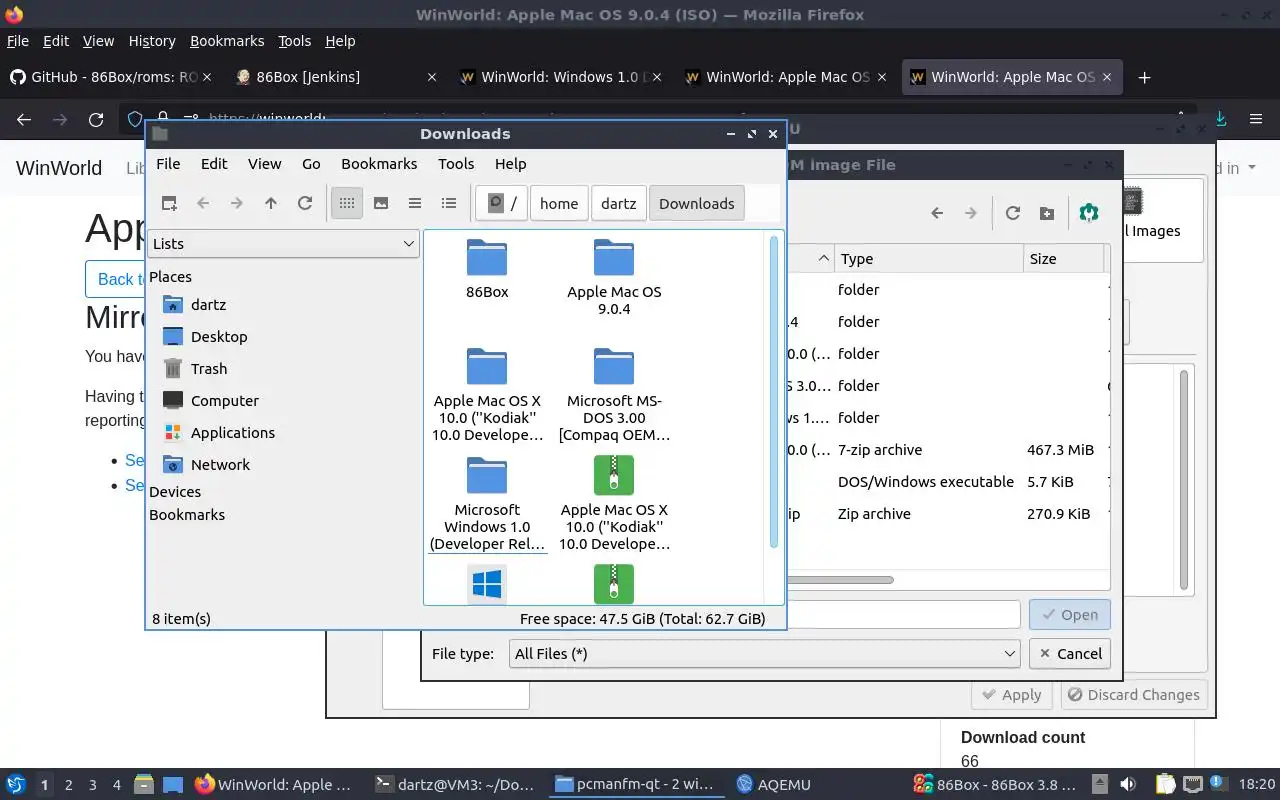Select Microsoft Windows 1.0 Developer Release folder
The height and width of the screenshot is (800, 1280).
(487, 504)
